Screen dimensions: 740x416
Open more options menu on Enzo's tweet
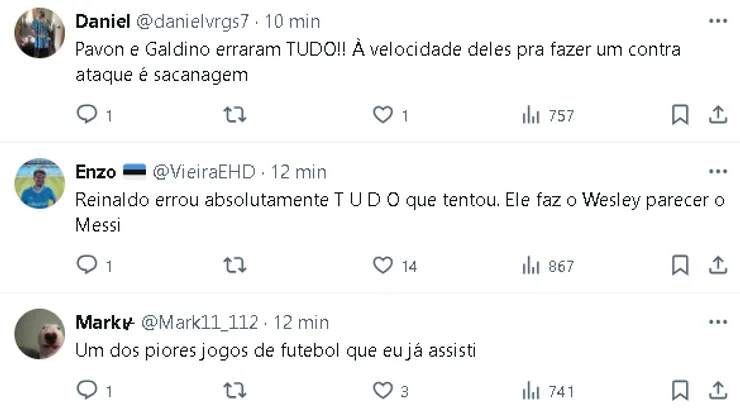click(717, 171)
